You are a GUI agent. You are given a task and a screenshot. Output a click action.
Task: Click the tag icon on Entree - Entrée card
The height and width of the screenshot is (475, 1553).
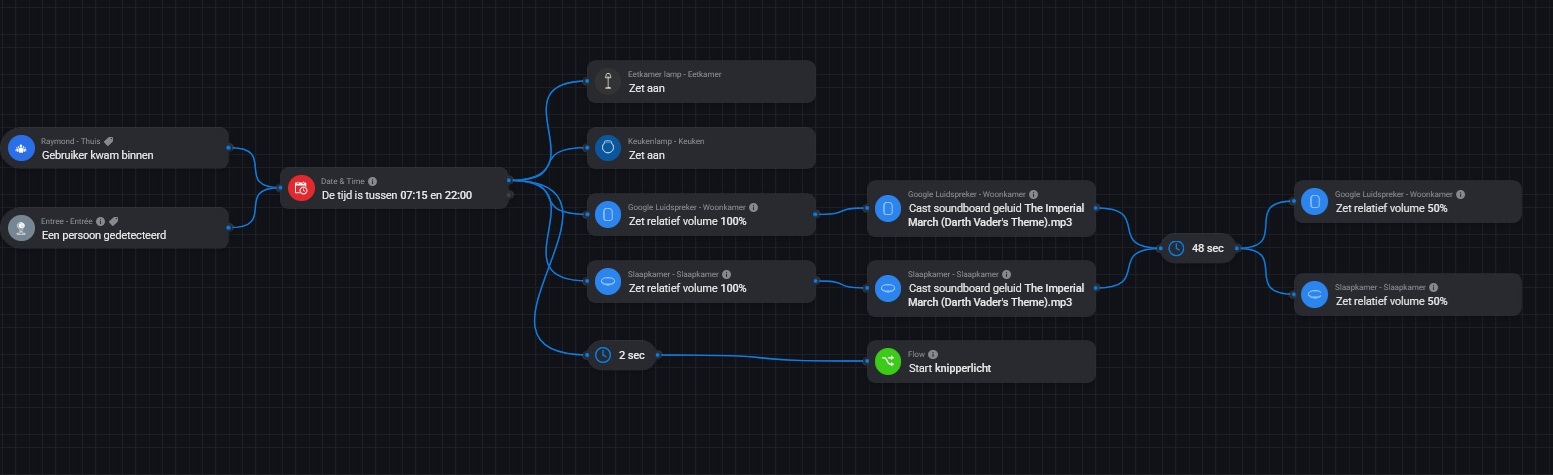click(x=114, y=221)
